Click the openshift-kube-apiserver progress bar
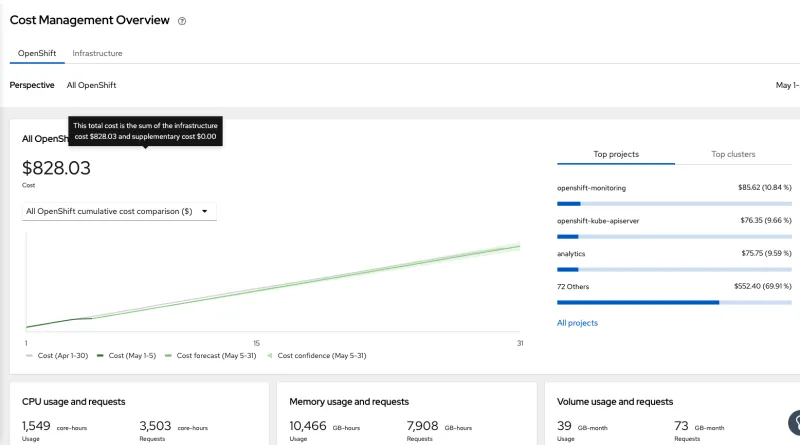This screenshot has width=800, height=445. pyautogui.click(x=674, y=236)
